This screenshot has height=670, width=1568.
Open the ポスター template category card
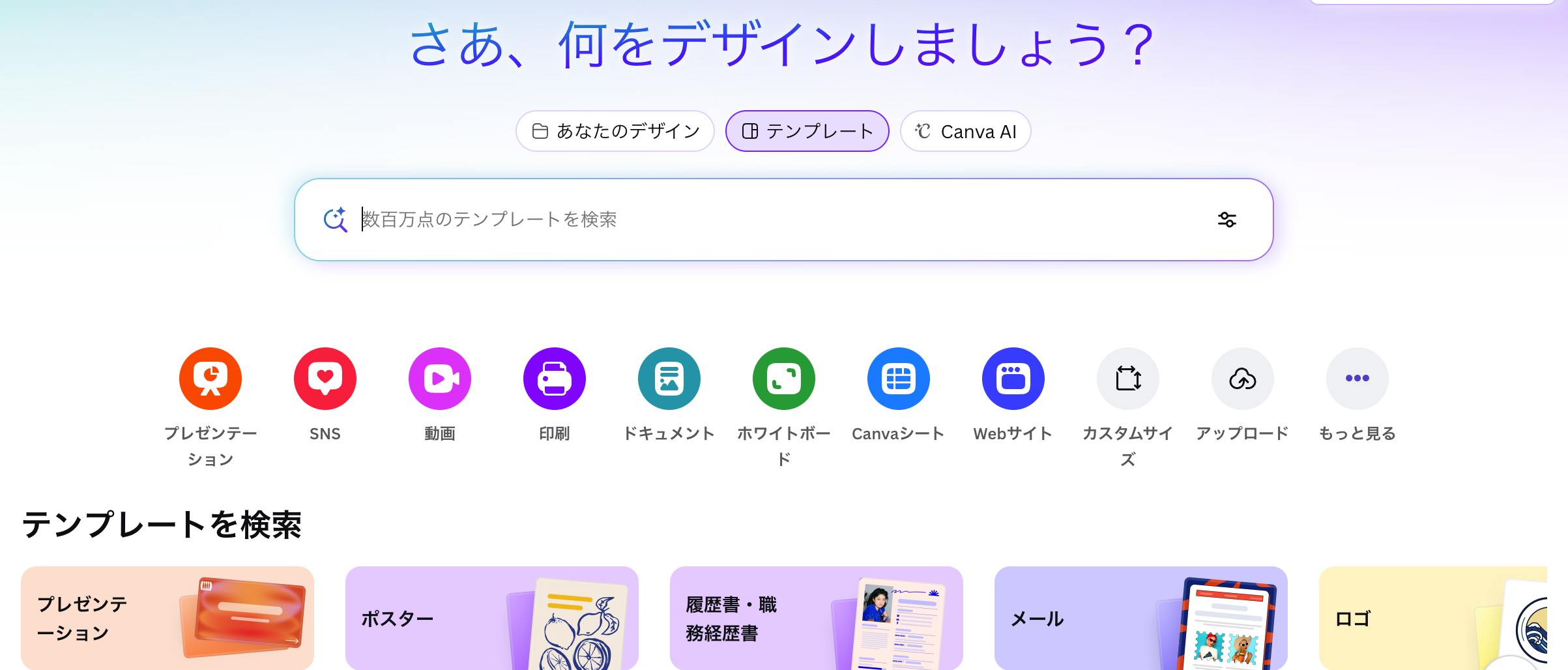point(491,618)
